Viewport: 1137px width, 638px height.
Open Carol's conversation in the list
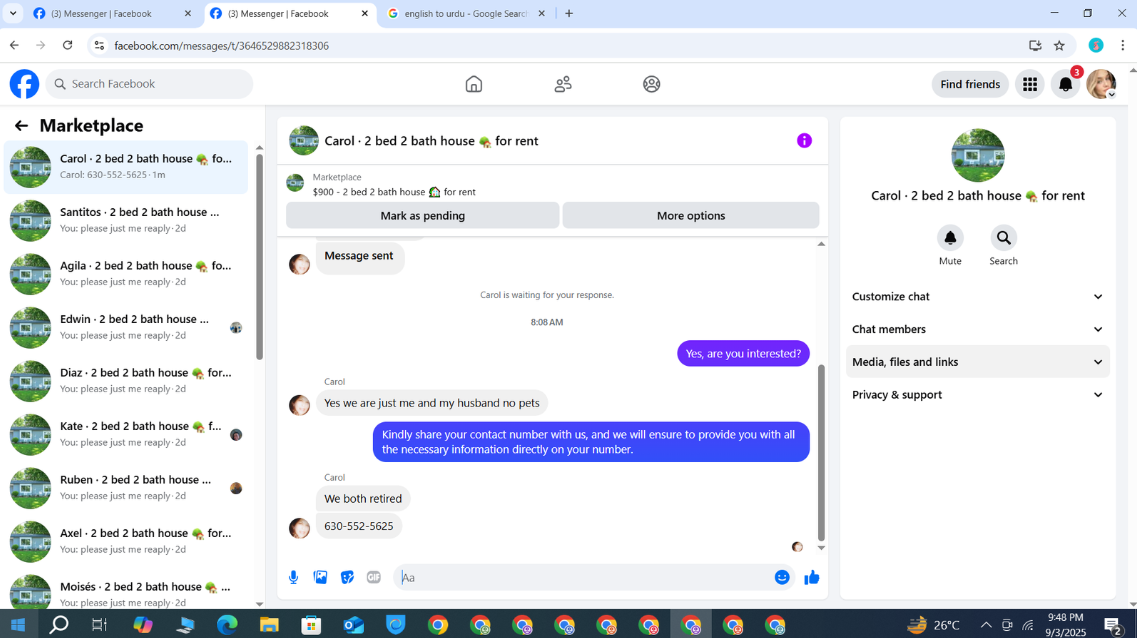pyautogui.click(x=127, y=167)
